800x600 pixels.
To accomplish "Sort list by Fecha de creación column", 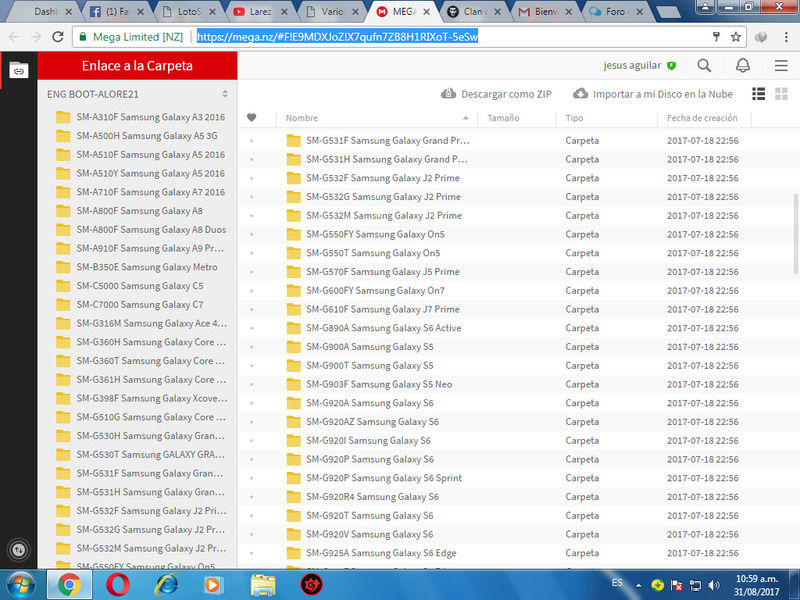I will (x=702, y=118).
